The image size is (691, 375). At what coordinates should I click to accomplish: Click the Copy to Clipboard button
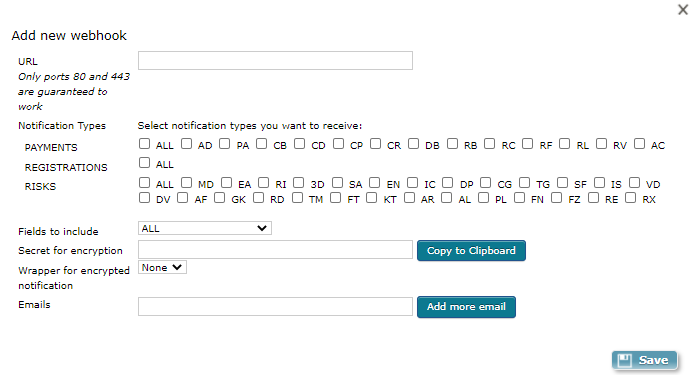(471, 251)
